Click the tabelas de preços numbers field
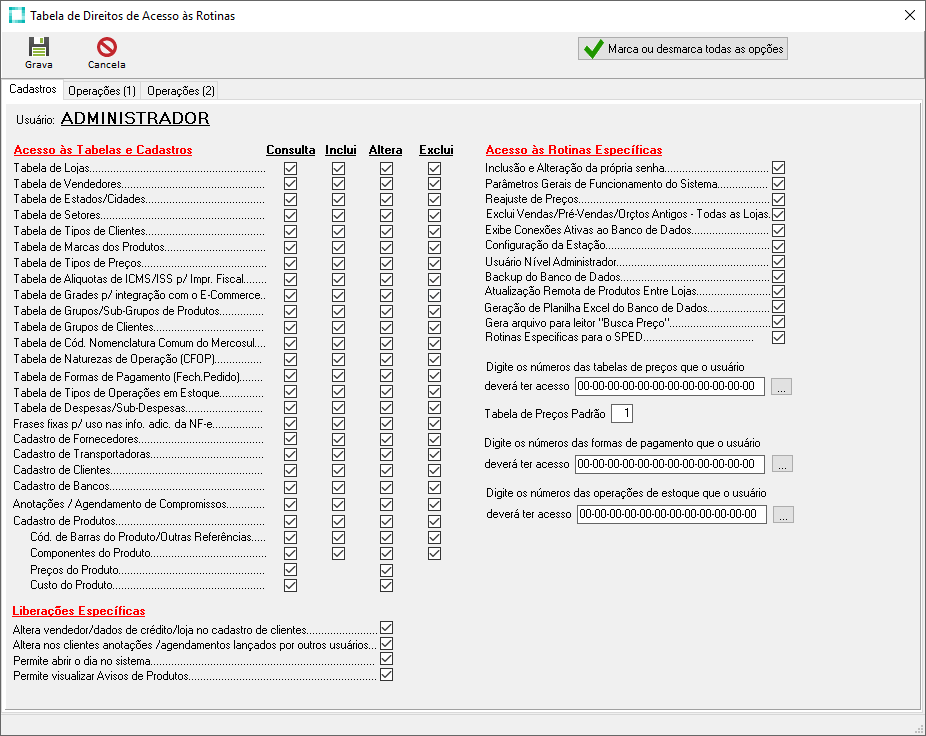 (669, 386)
